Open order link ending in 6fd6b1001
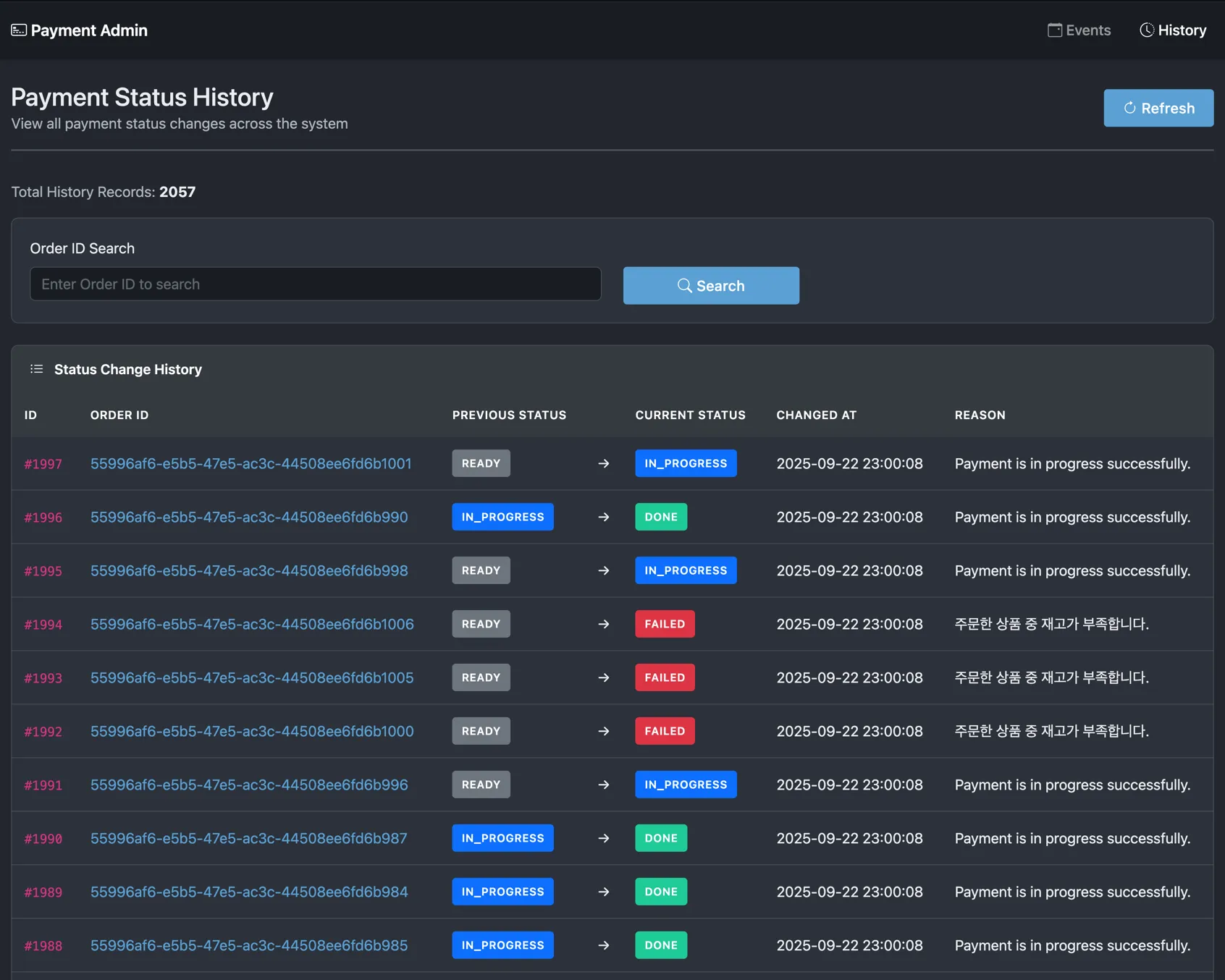Viewport: 1225px width, 980px height. pos(251,464)
